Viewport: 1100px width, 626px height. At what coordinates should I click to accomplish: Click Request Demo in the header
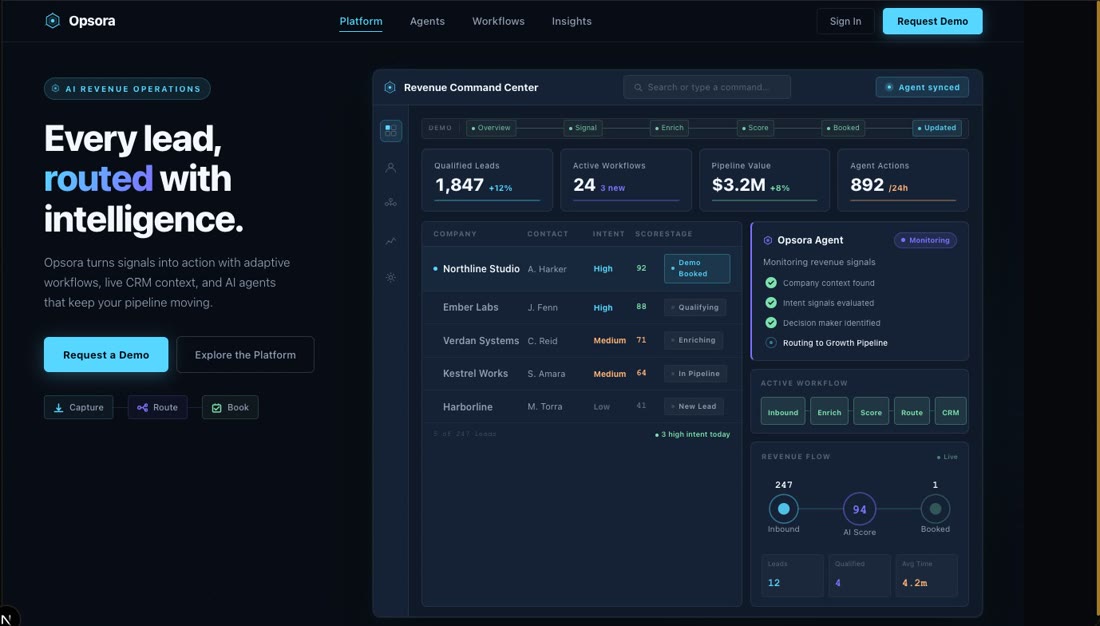pos(932,21)
